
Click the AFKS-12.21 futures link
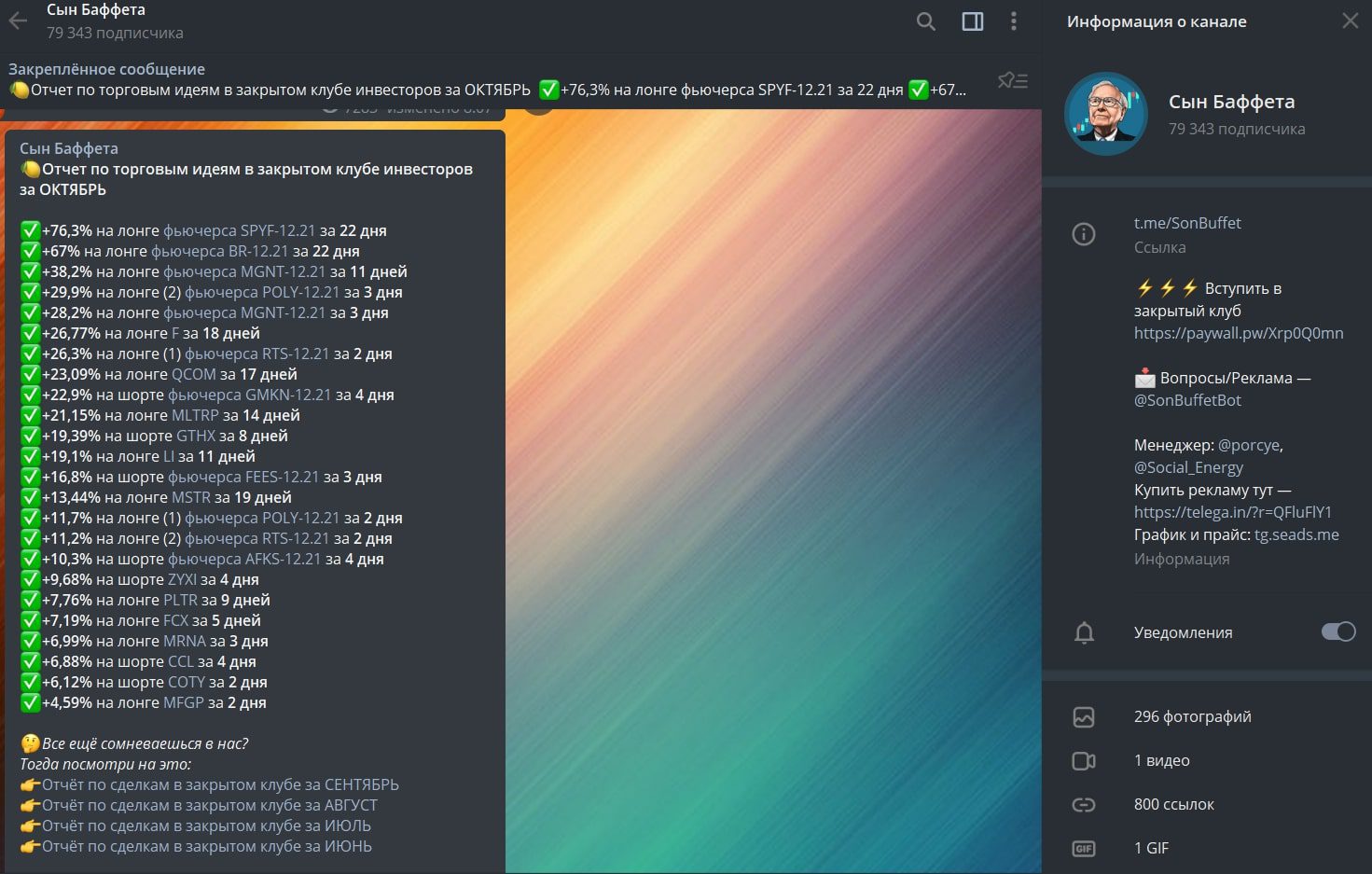pos(244,559)
